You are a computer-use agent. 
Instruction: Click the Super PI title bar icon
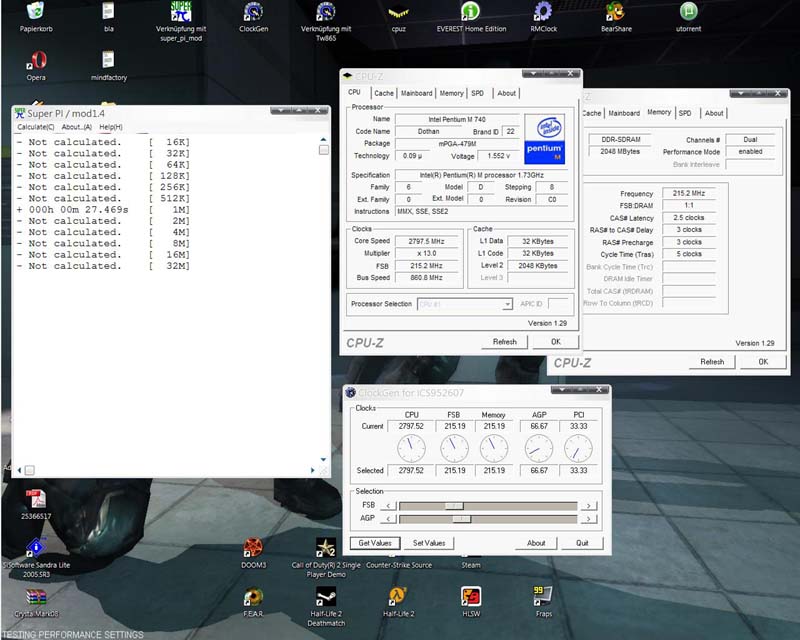point(20,113)
